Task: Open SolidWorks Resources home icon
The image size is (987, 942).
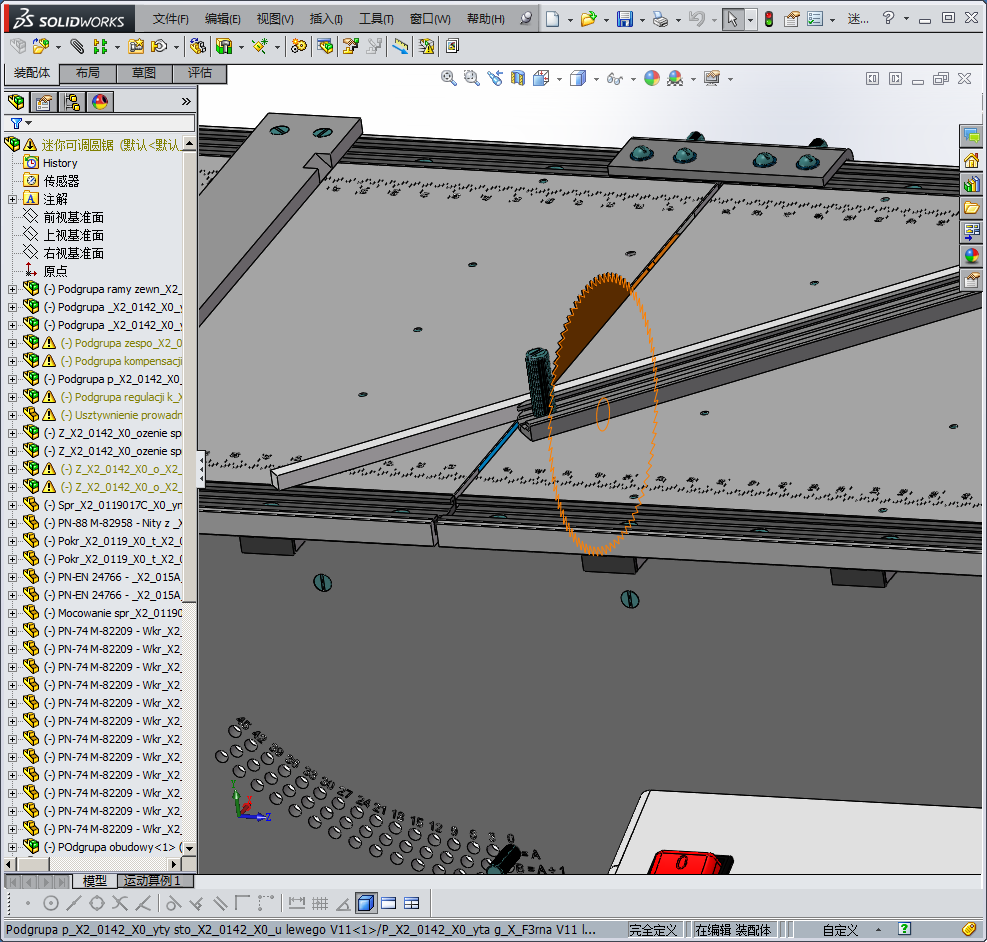Action: coord(971,161)
